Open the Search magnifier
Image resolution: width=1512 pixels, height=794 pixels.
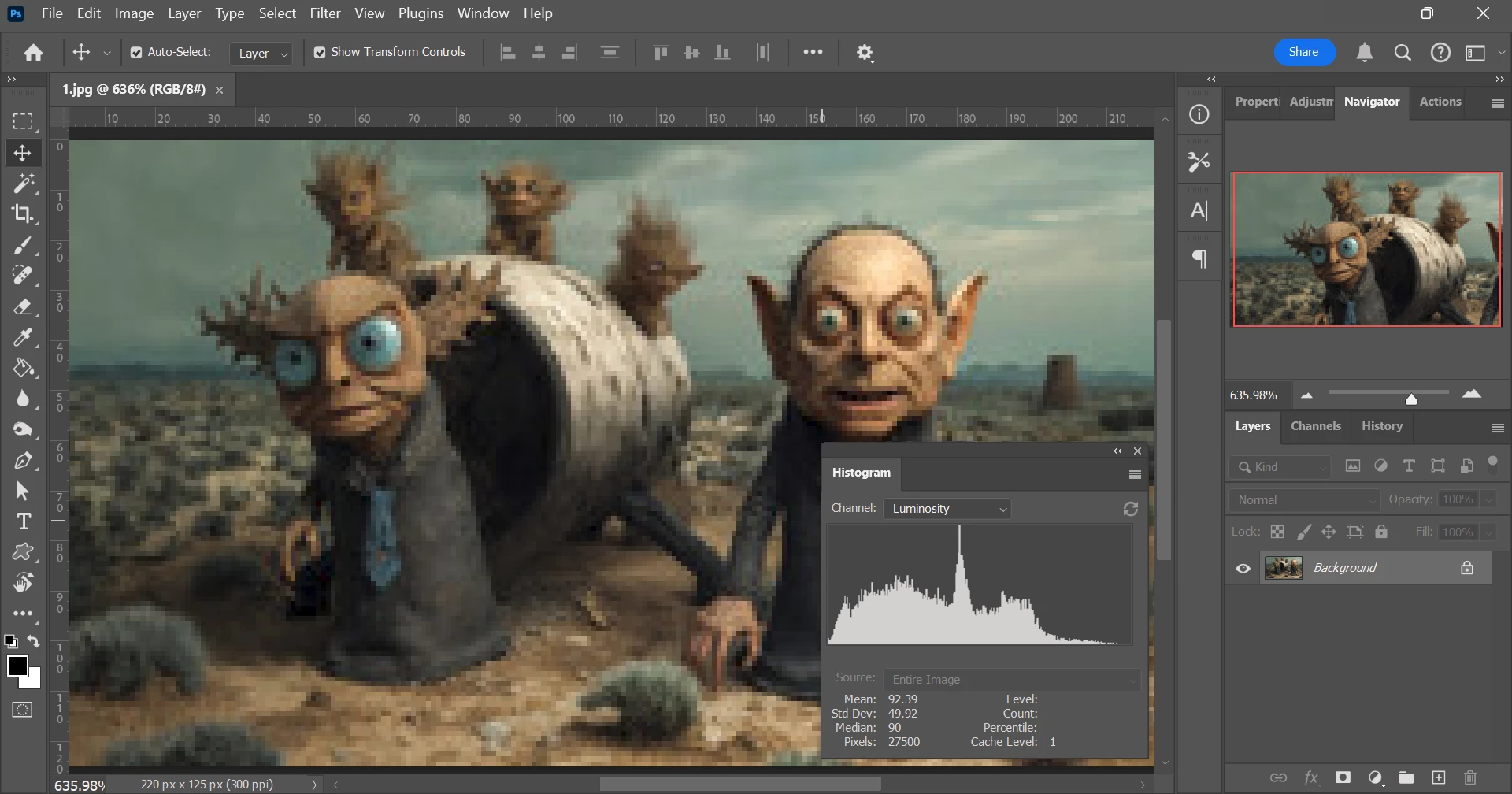(x=1403, y=53)
